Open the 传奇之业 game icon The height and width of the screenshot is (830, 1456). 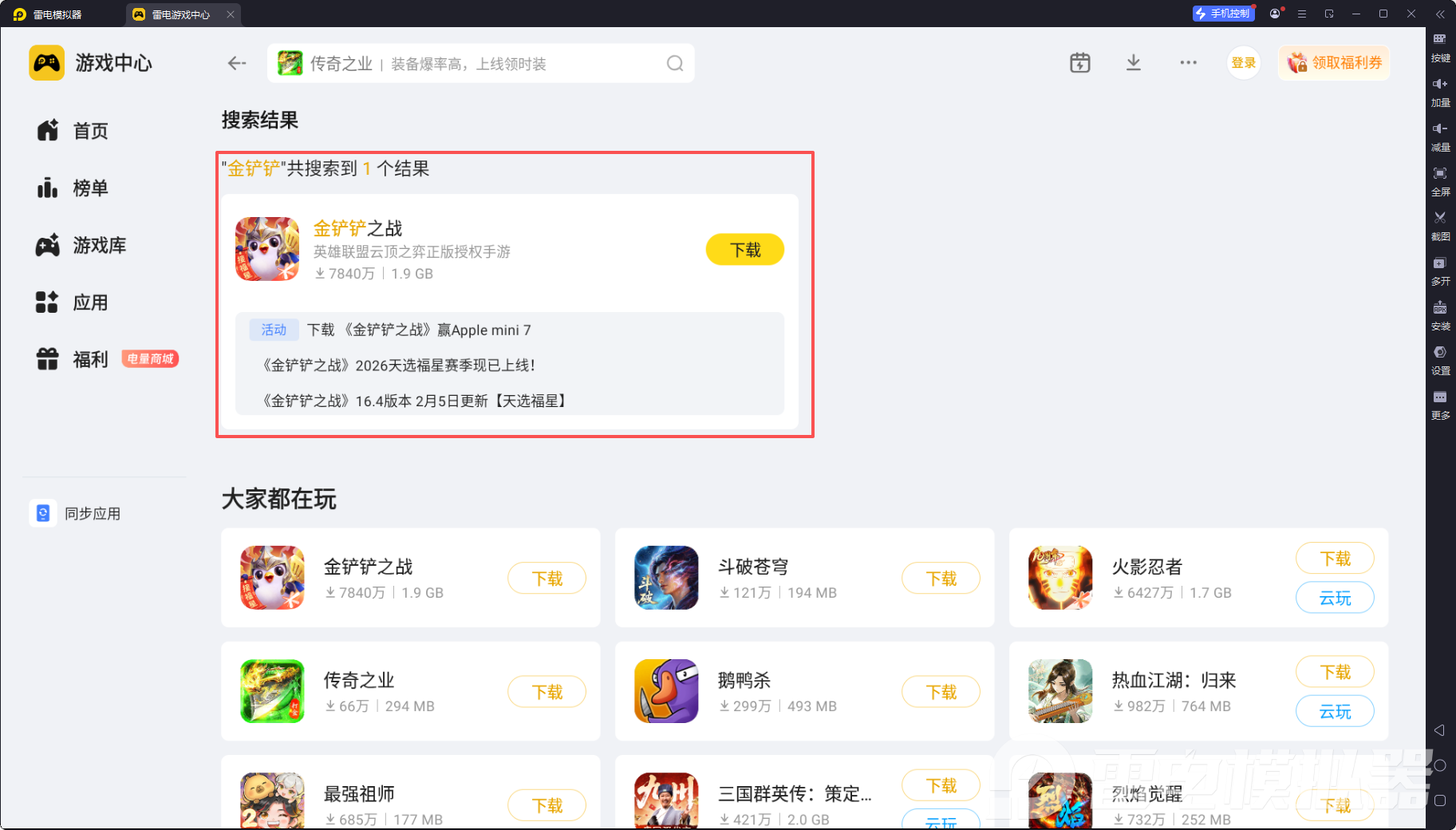[x=272, y=691]
